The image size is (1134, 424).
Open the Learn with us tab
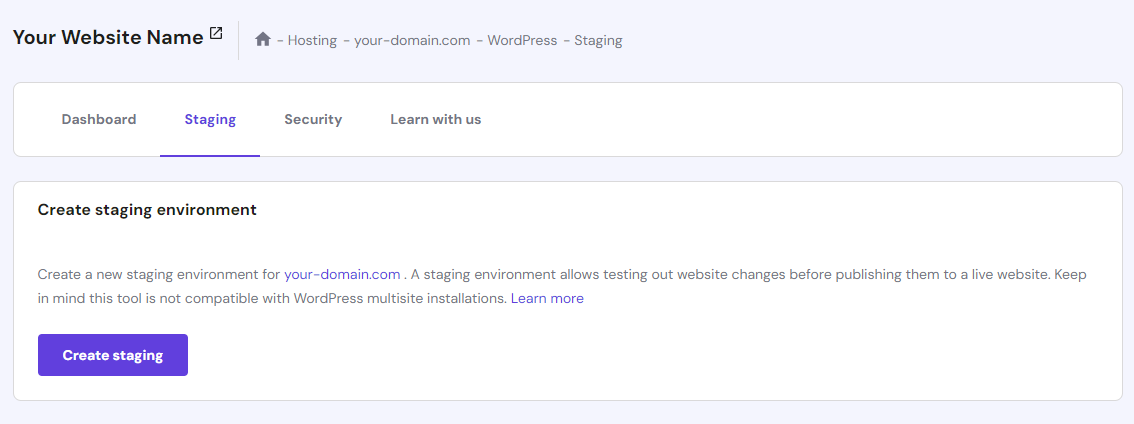[x=435, y=120]
